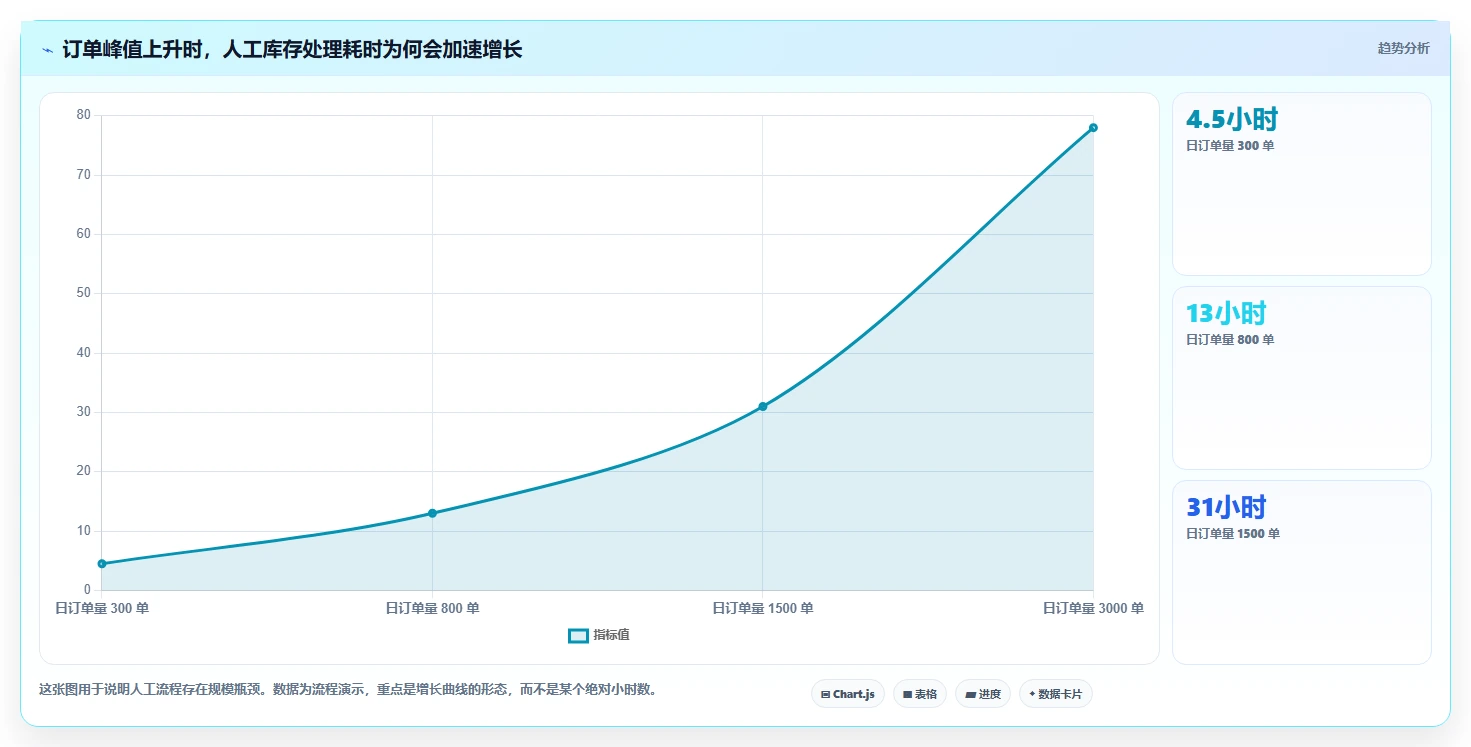The image size is (1471, 747).
Task: Click x-axis label 日订单量 800 单
Action: pyautogui.click(x=432, y=608)
